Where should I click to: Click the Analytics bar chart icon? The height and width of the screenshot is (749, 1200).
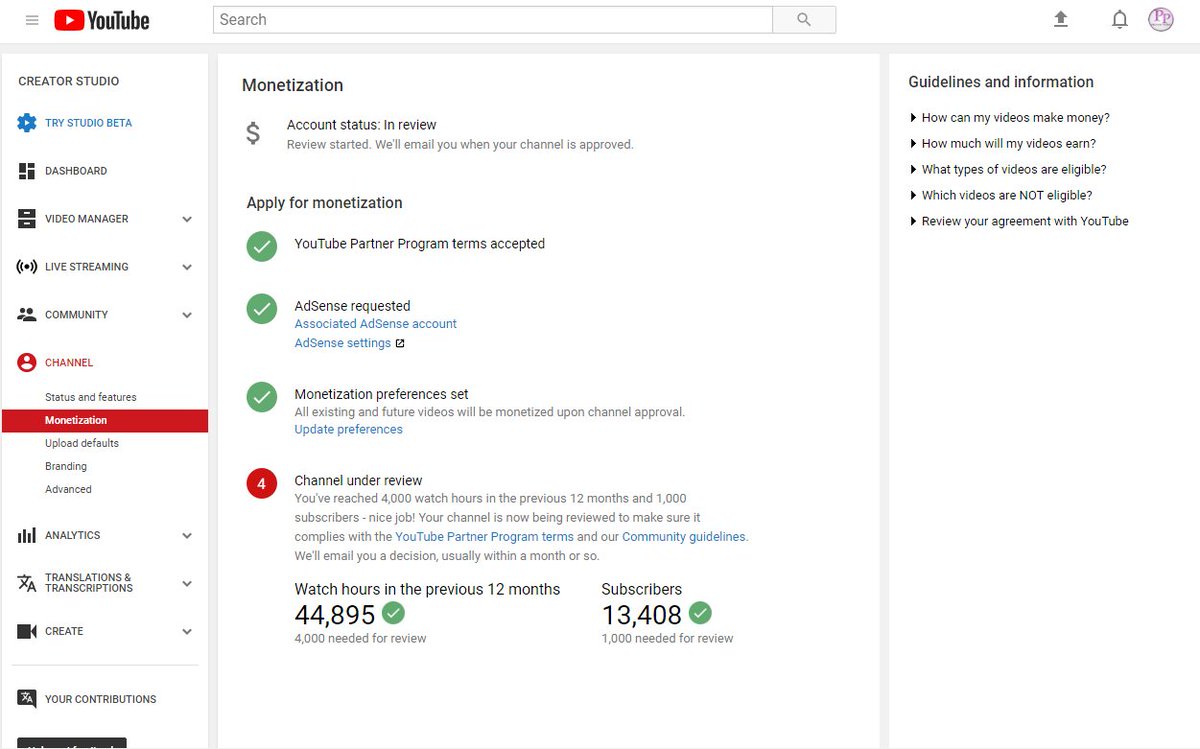(27, 535)
